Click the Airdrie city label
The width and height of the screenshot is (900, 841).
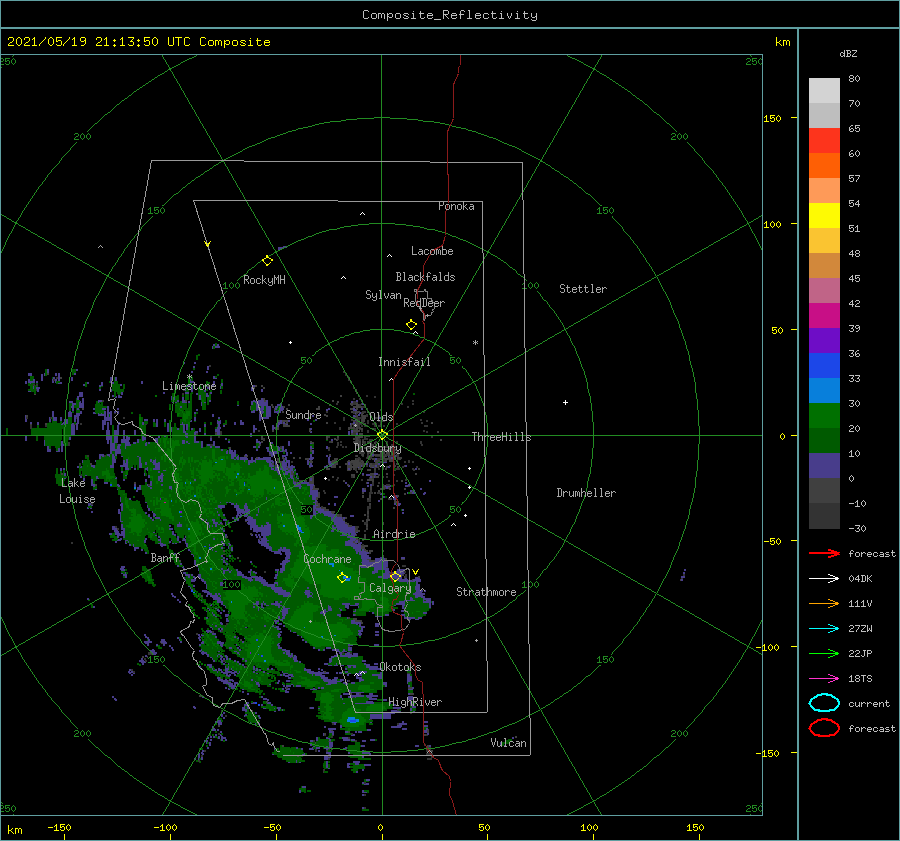394,534
